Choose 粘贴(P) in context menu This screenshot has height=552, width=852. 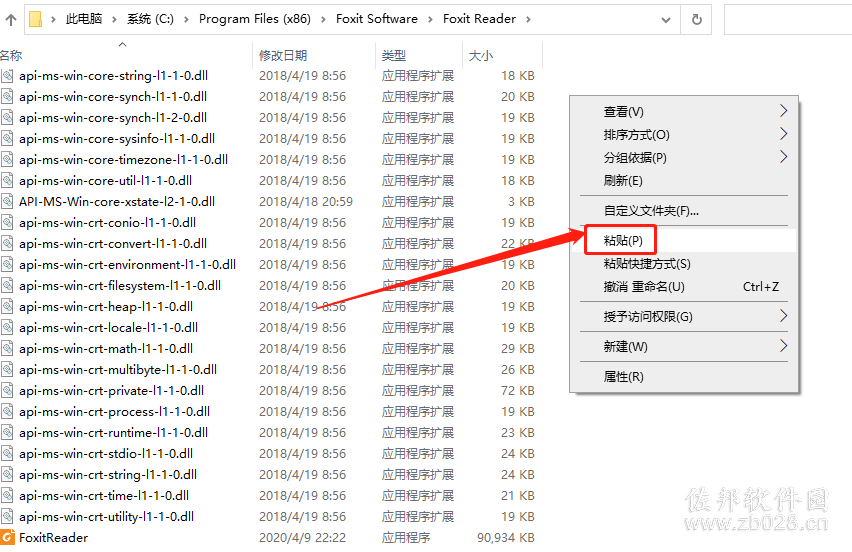coord(684,241)
